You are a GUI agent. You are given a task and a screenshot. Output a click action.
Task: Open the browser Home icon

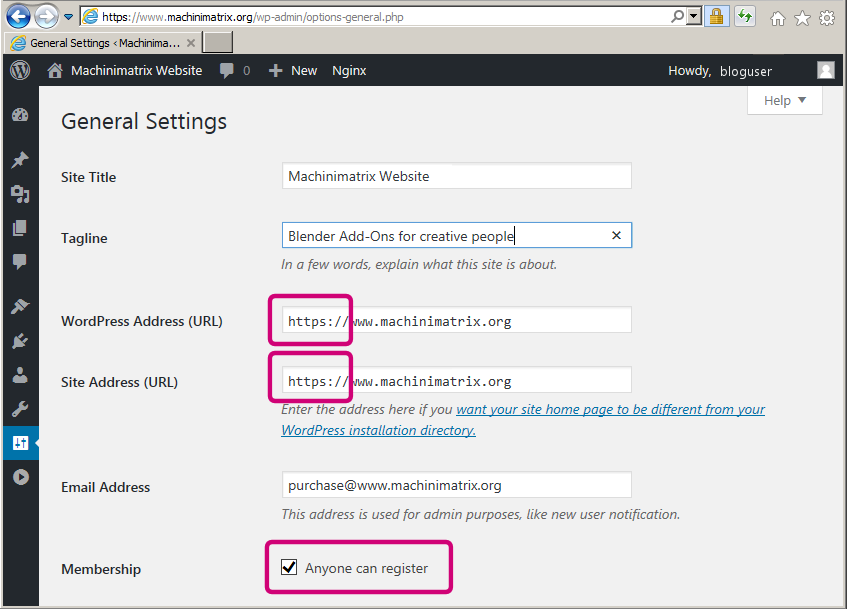[x=777, y=19]
